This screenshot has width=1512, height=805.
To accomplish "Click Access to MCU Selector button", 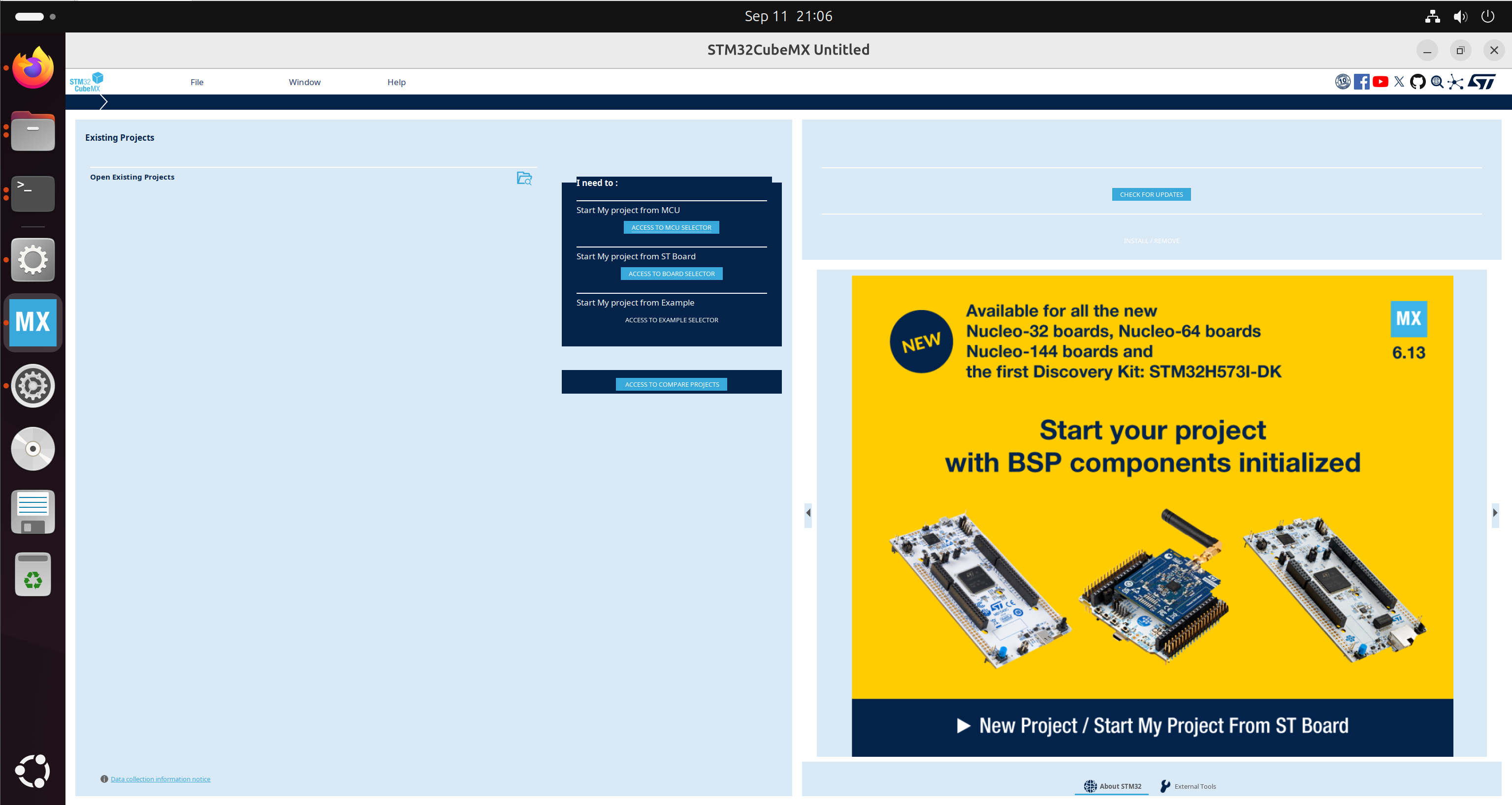I will point(671,228).
